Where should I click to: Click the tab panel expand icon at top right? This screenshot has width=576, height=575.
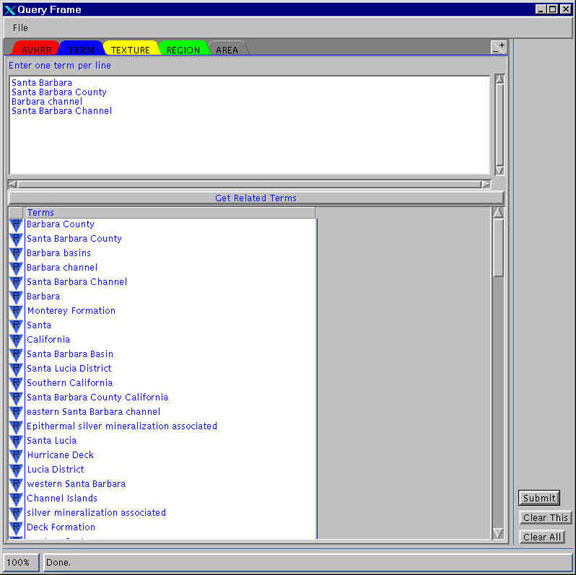tap(499, 47)
